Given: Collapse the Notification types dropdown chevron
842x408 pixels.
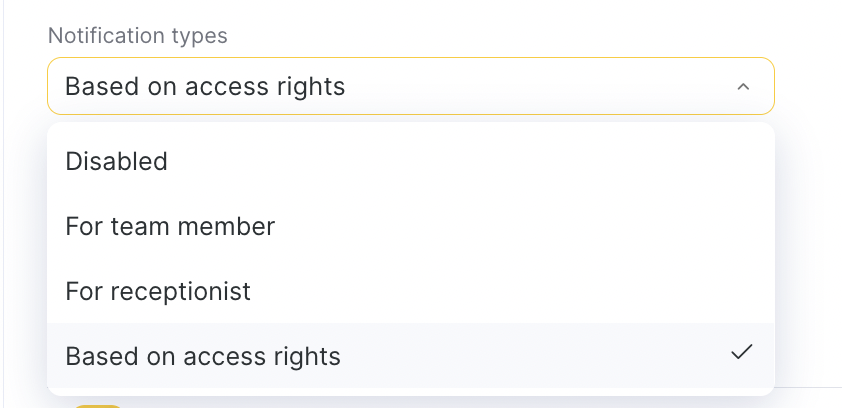Looking at the screenshot, I should tap(742, 87).
